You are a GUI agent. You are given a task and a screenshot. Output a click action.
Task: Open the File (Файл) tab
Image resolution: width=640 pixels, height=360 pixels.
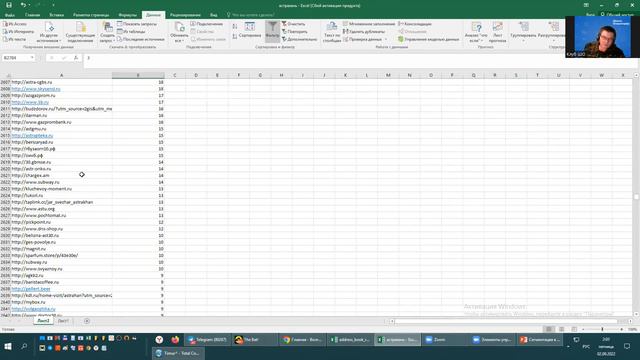10,15
